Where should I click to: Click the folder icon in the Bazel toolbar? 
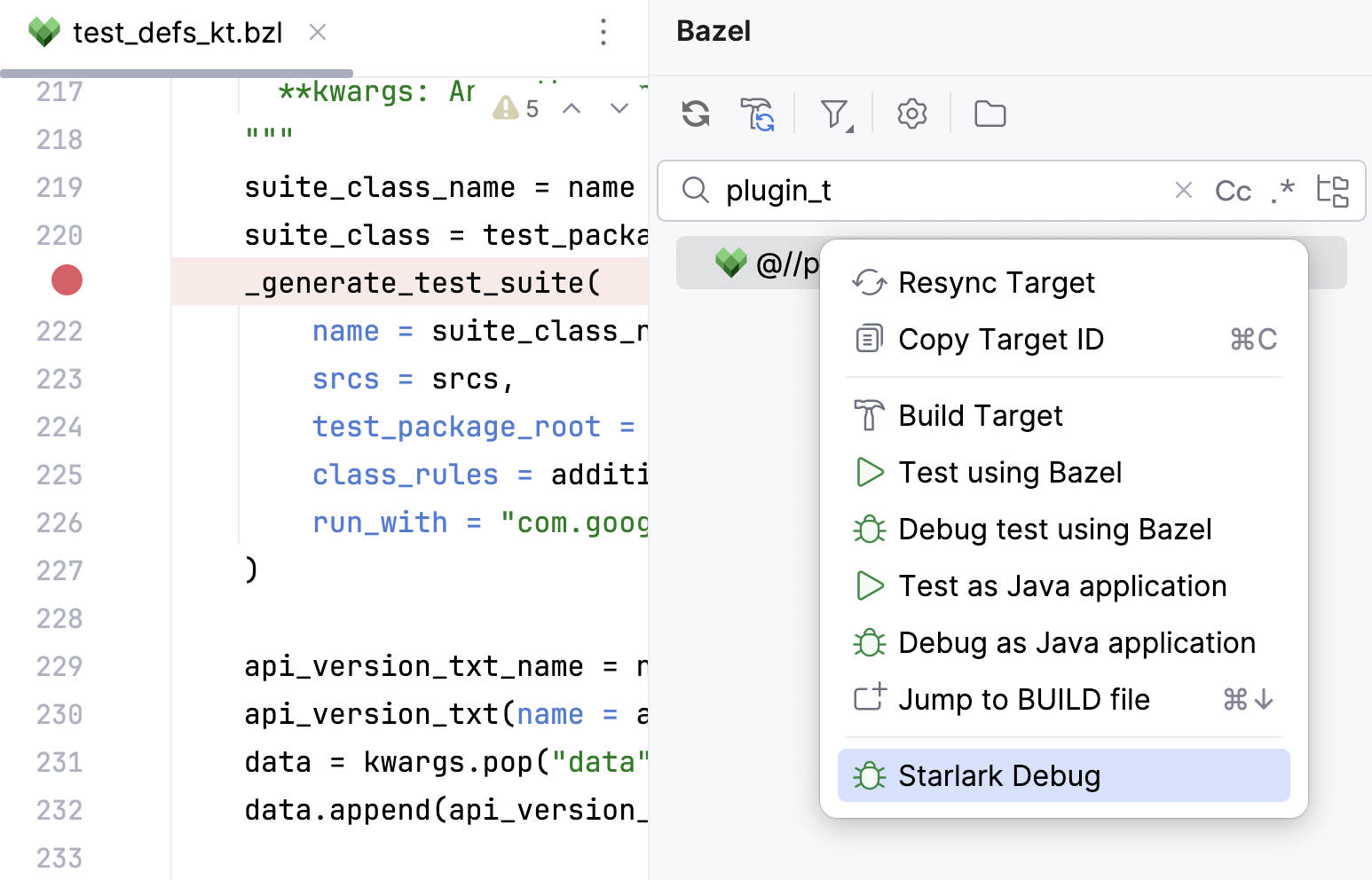[990, 114]
